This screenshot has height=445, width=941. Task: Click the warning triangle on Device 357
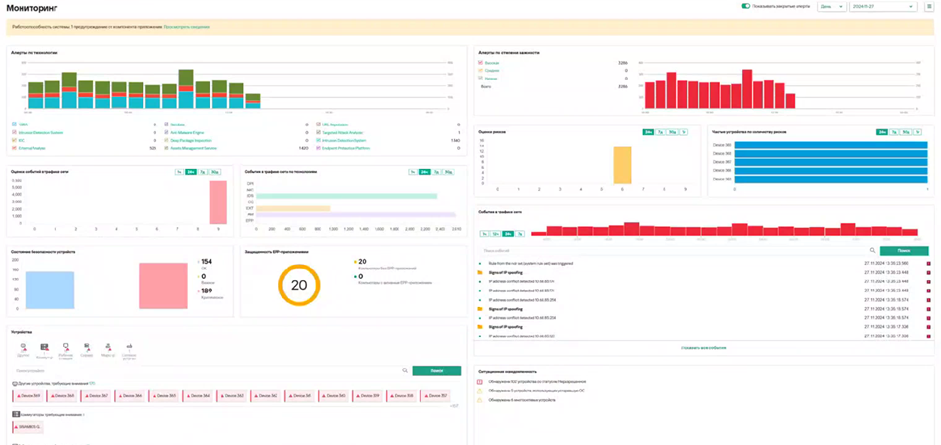pyautogui.click(x=427, y=396)
